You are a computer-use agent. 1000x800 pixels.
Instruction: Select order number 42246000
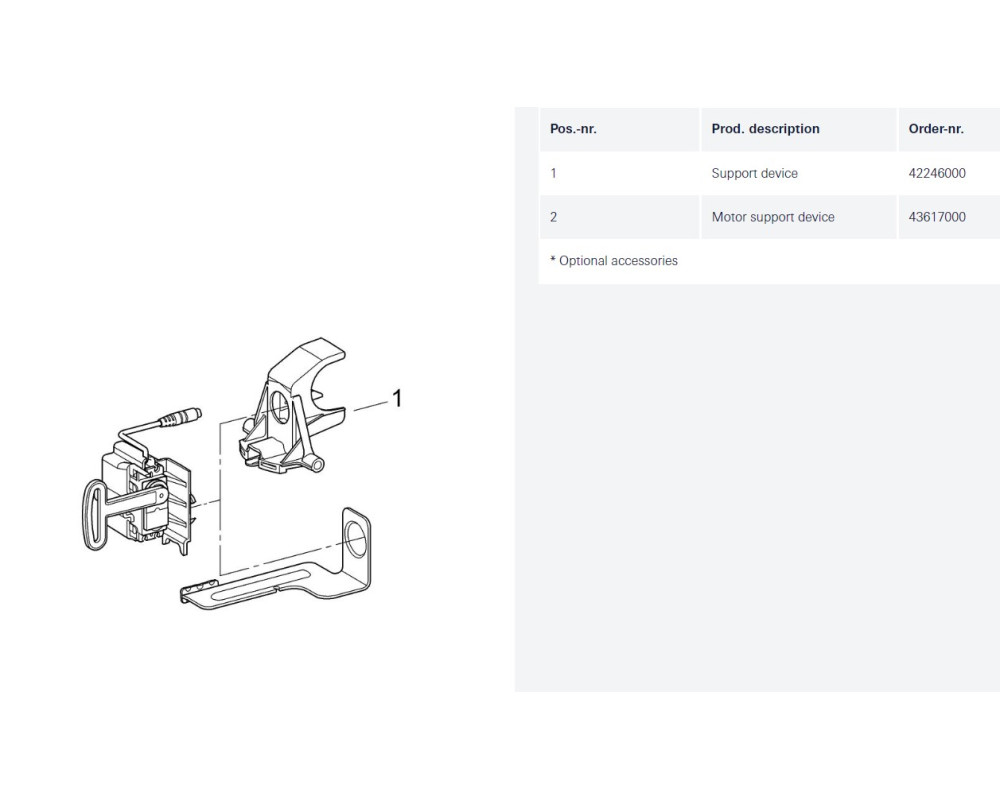click(x=937, y=173)
